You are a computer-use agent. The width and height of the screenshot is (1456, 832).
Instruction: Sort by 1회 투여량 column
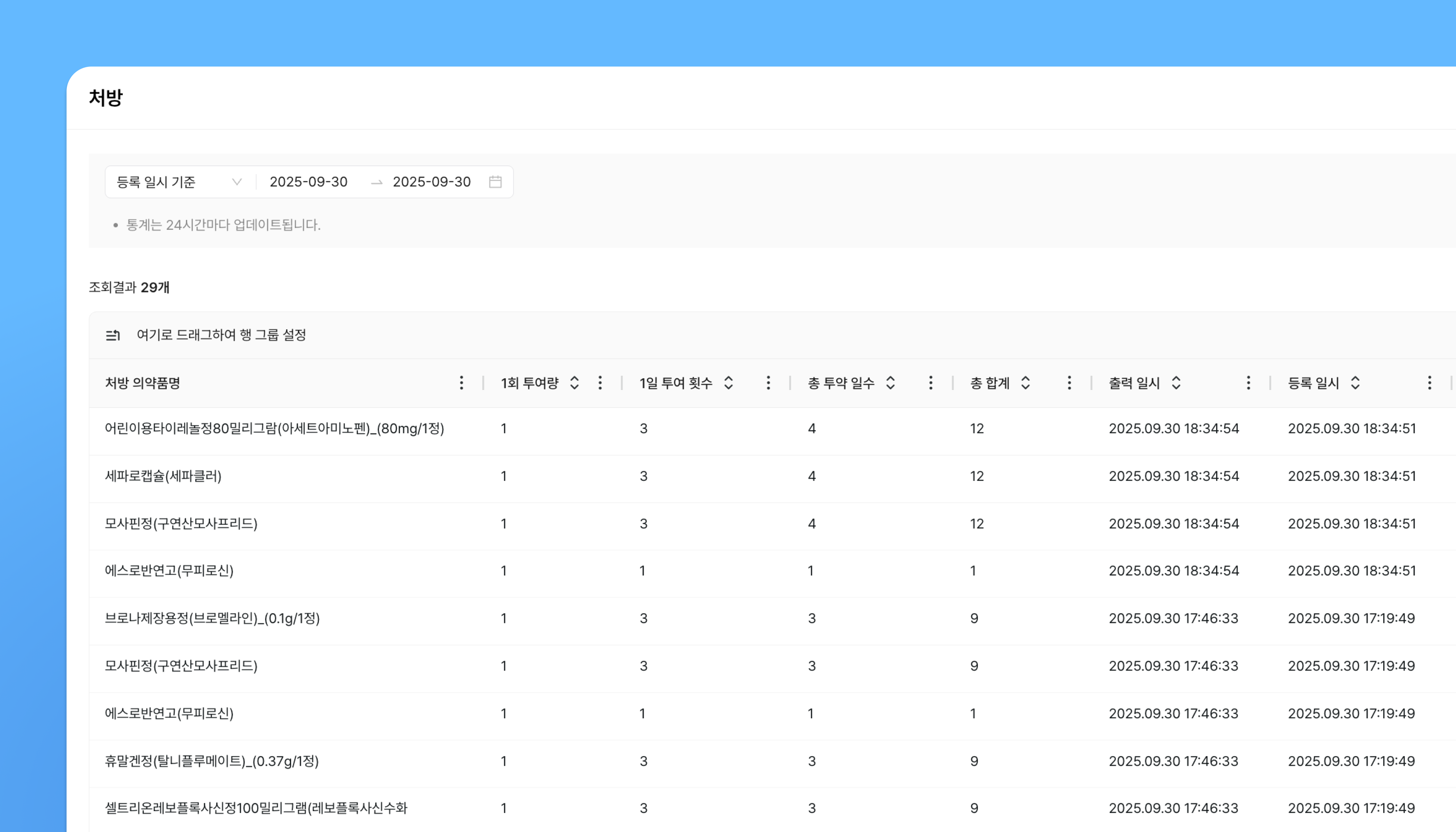click(x=574, y=383)
